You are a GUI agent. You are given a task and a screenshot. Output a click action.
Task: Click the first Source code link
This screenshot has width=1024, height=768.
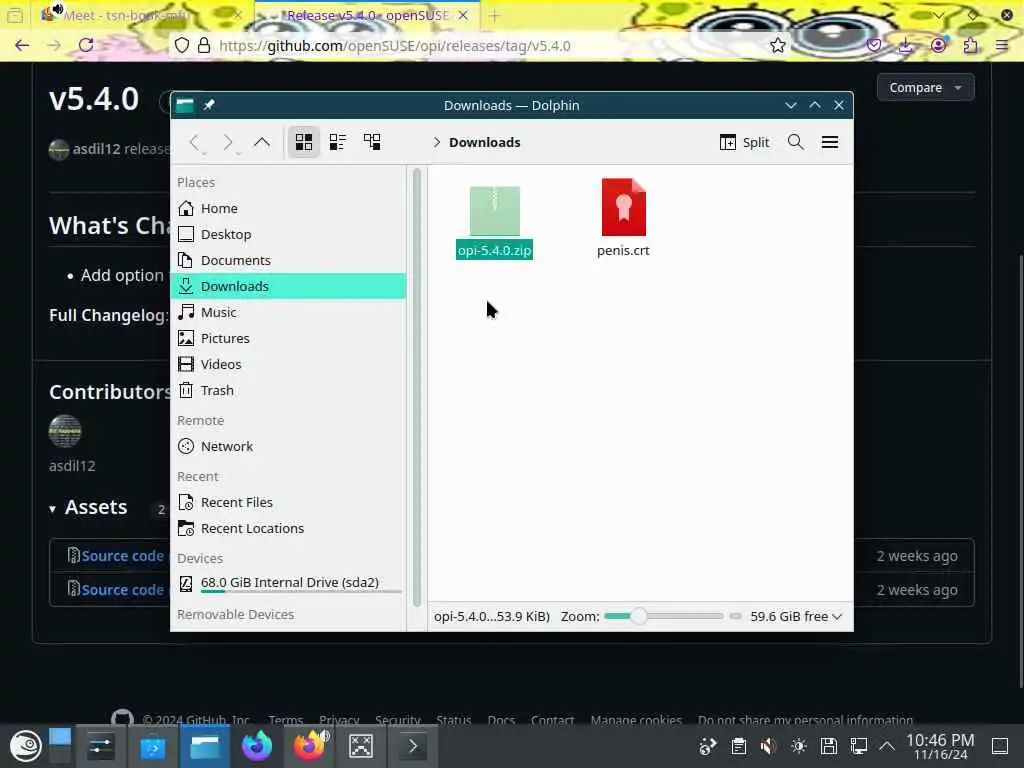pos(122,556)
